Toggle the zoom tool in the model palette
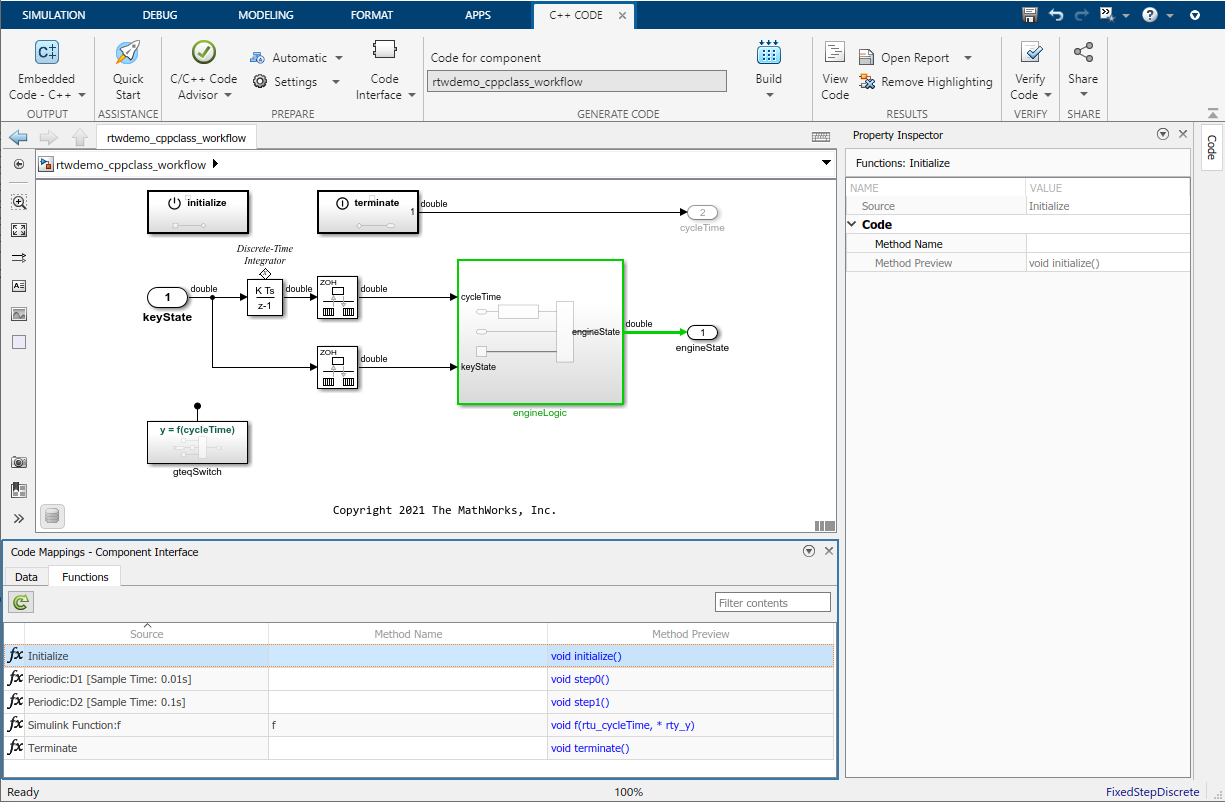This screenshot has height=802, width=1225. [x=19, y=202]
